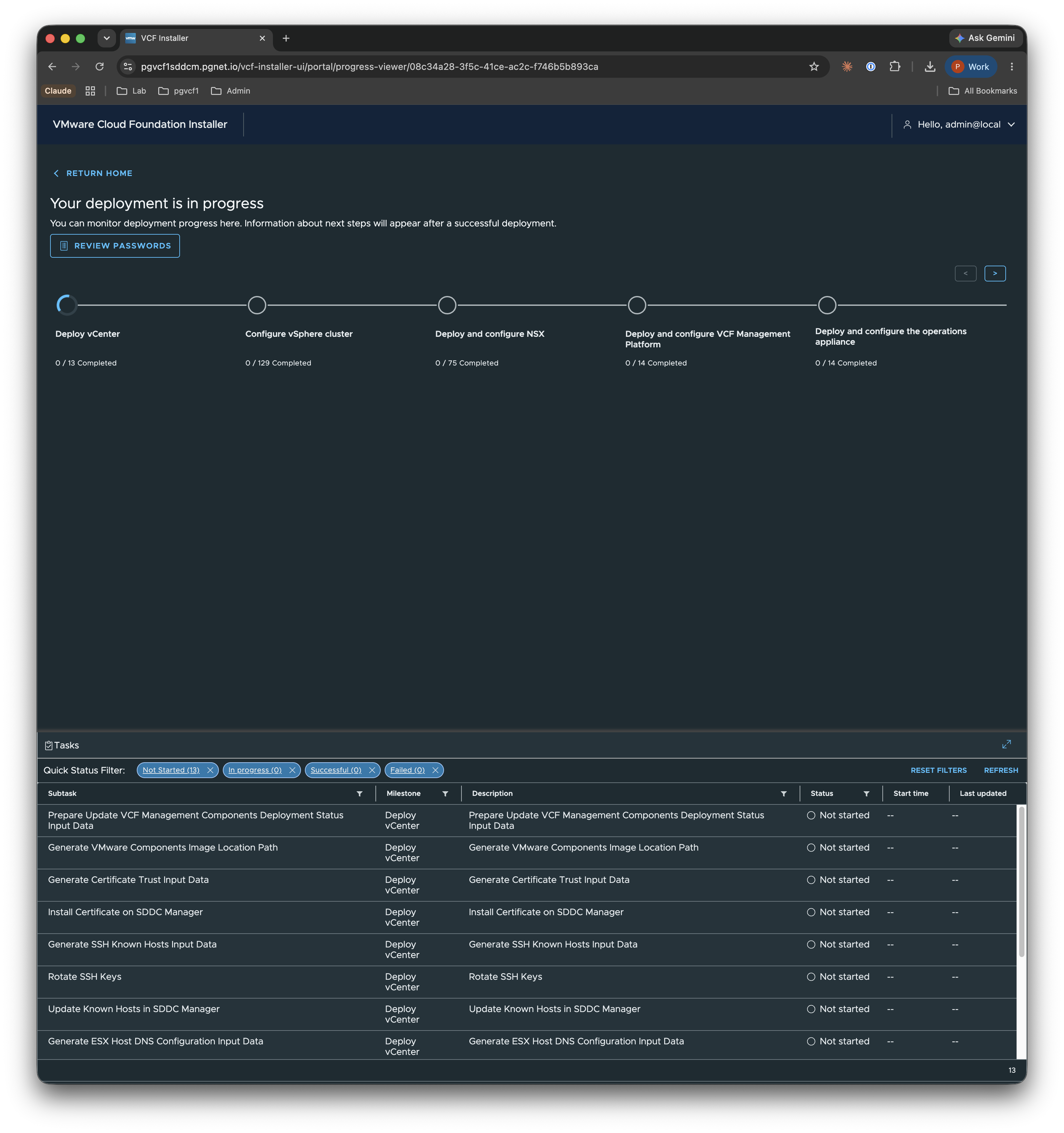Select the Failed (0) filter link
1064x1133 pixels.
pos(407,770)
